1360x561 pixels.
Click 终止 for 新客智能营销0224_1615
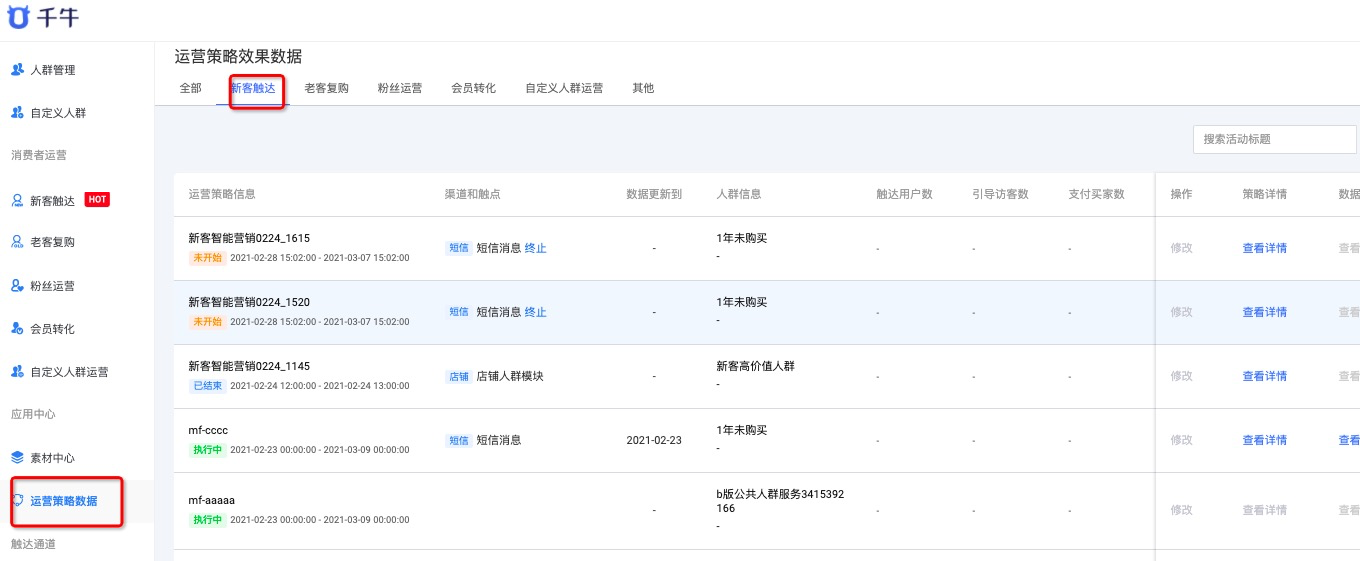click(536, 248)
